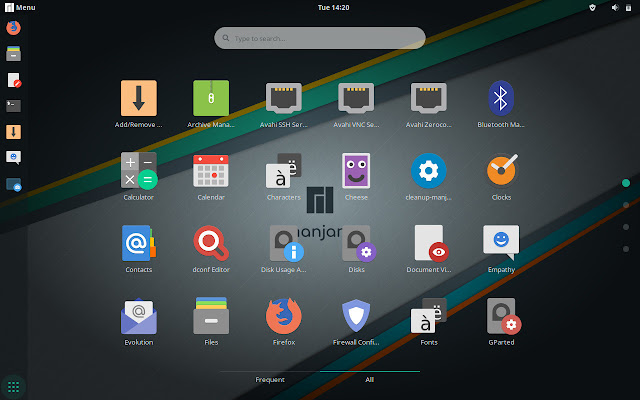Click the Firefox icon in the dock
Image resolution: width=640 pixels, height=400 pixels.
(13, 28)
